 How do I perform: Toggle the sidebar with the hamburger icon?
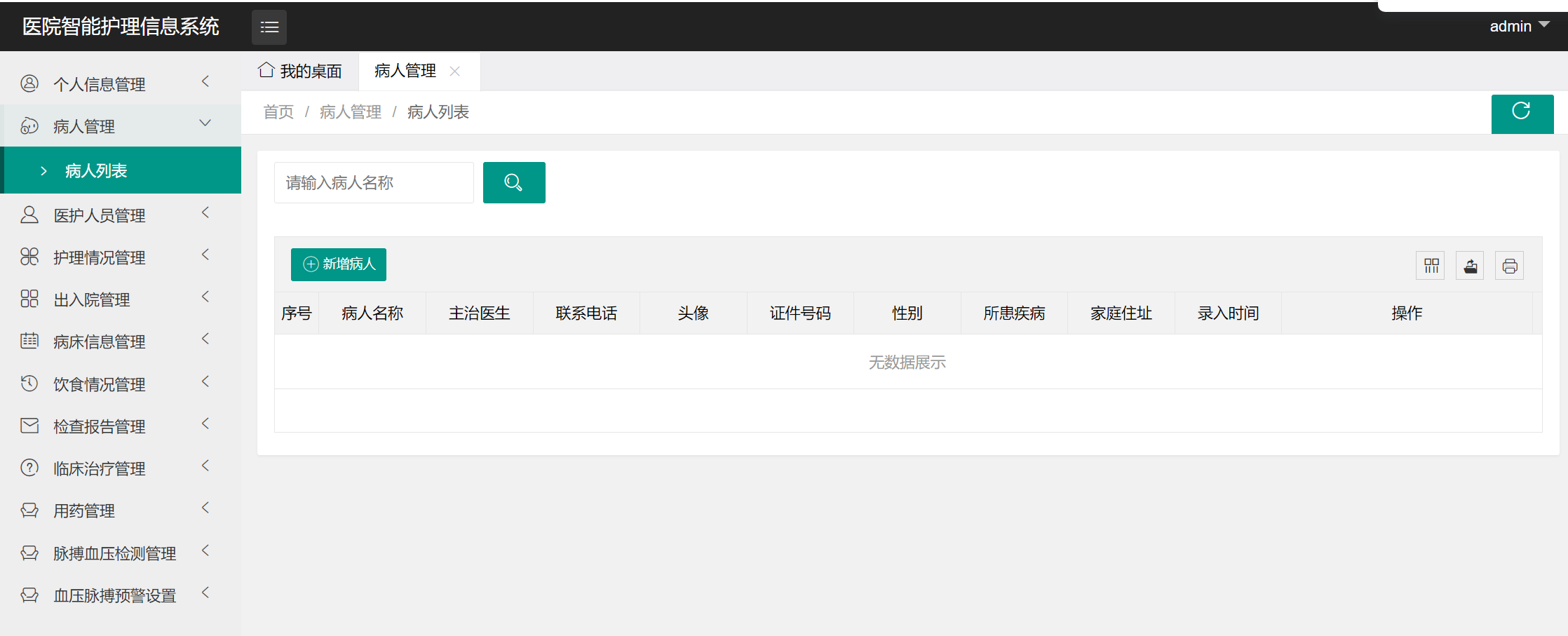click(x=269, y=27)
